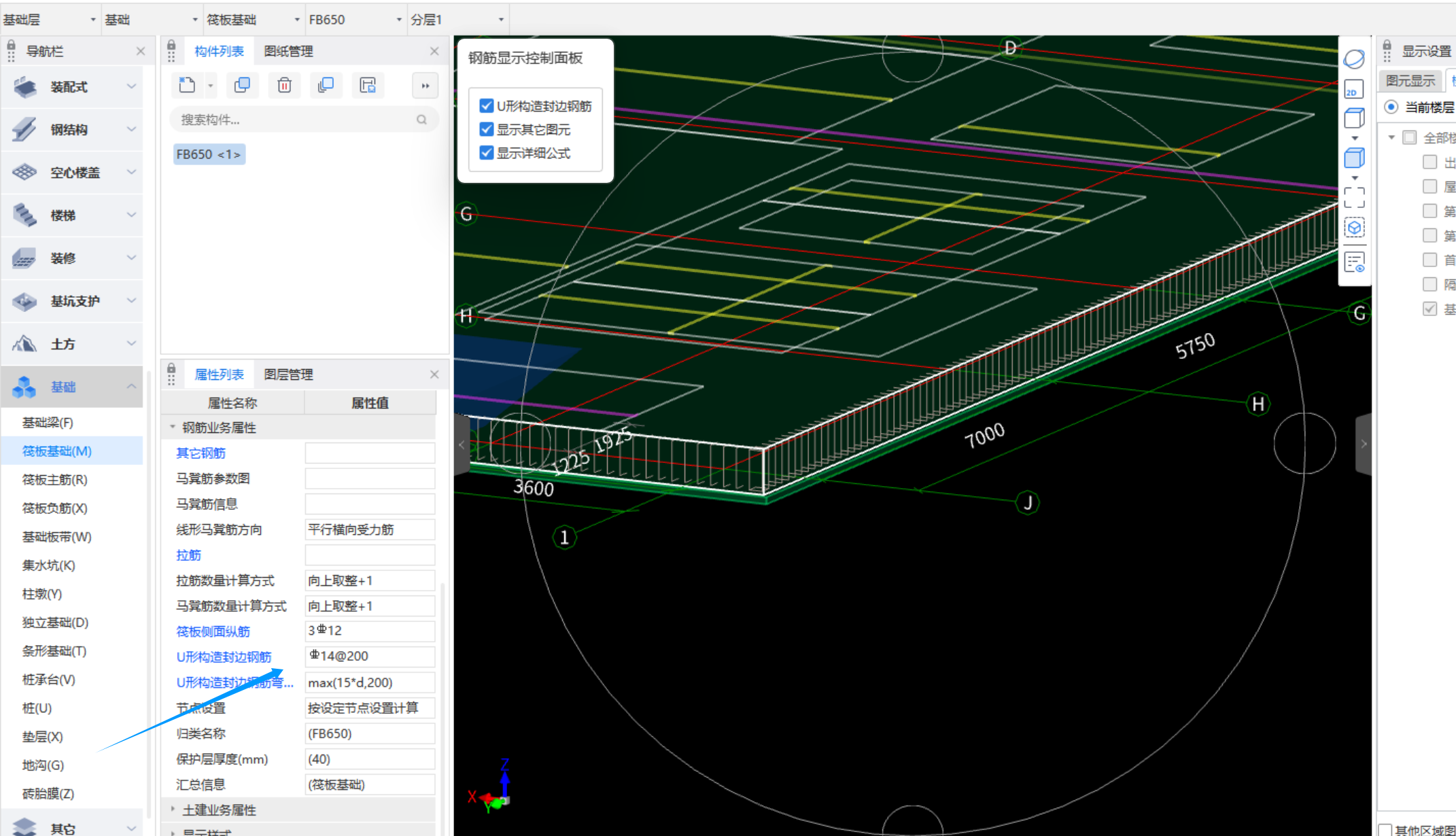
Task: Click the 搜索构件 search field
Action: click(296, 120)
